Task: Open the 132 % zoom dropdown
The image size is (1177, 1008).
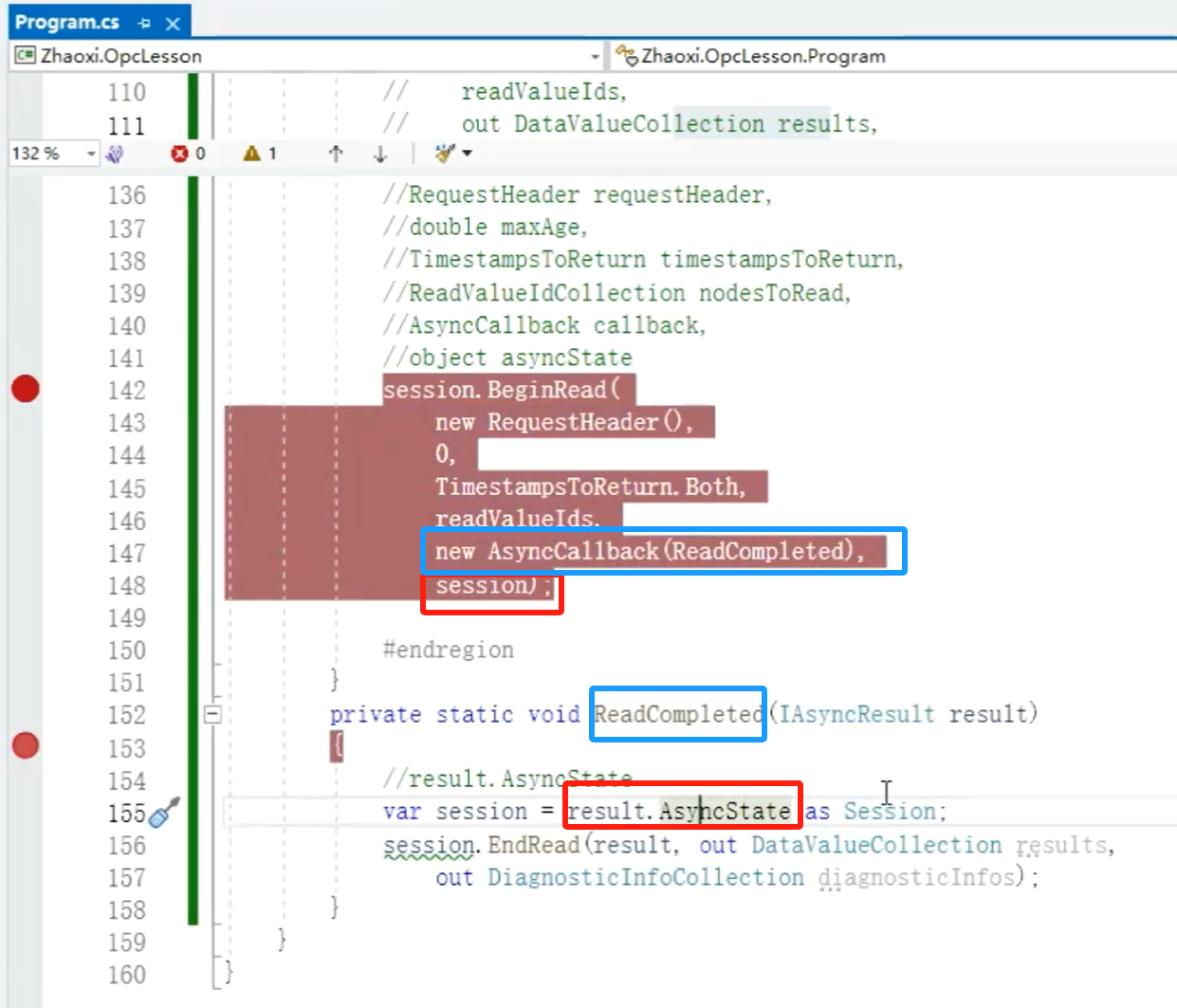Action: click(x=91, y=154)
